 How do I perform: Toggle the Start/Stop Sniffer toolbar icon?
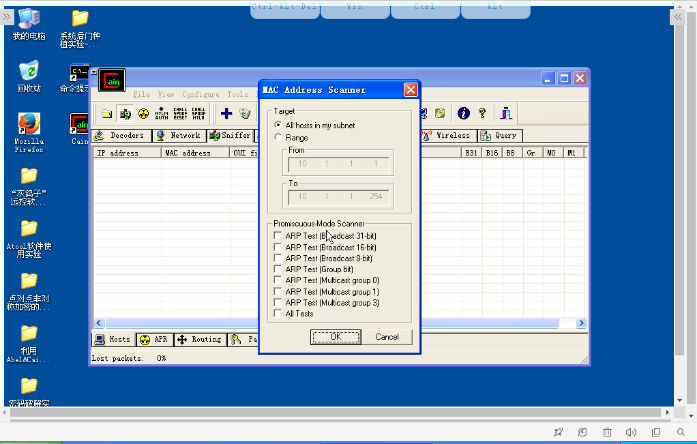(x=125, y=114)
